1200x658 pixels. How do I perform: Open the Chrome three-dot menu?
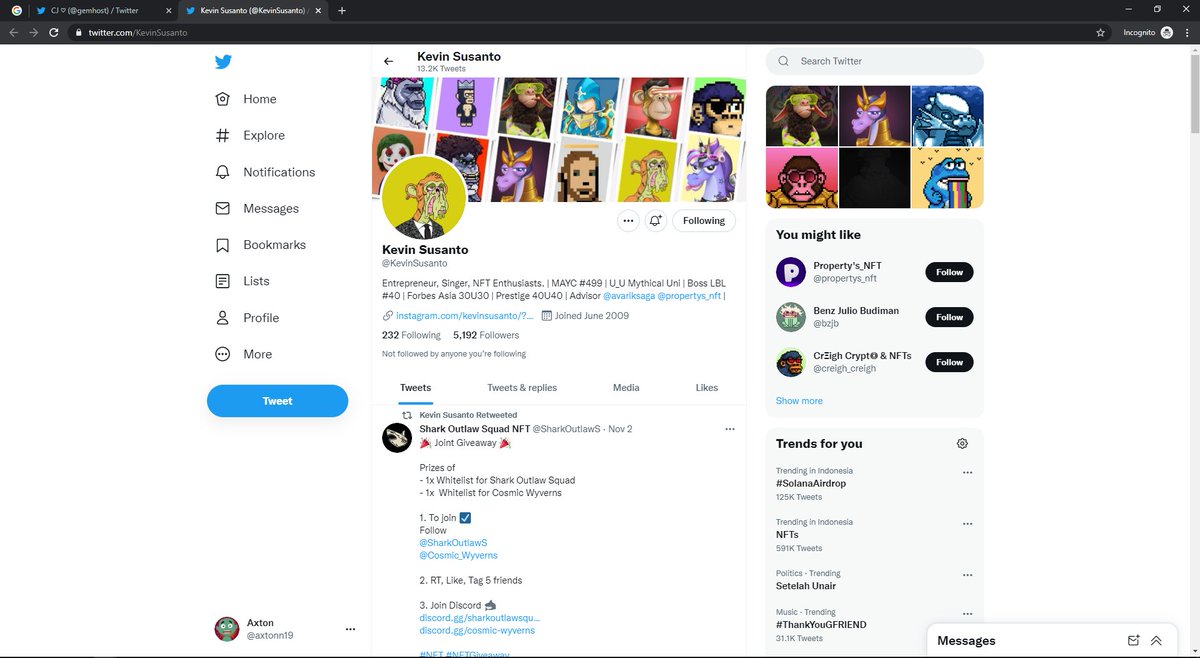pos(1186,32)
